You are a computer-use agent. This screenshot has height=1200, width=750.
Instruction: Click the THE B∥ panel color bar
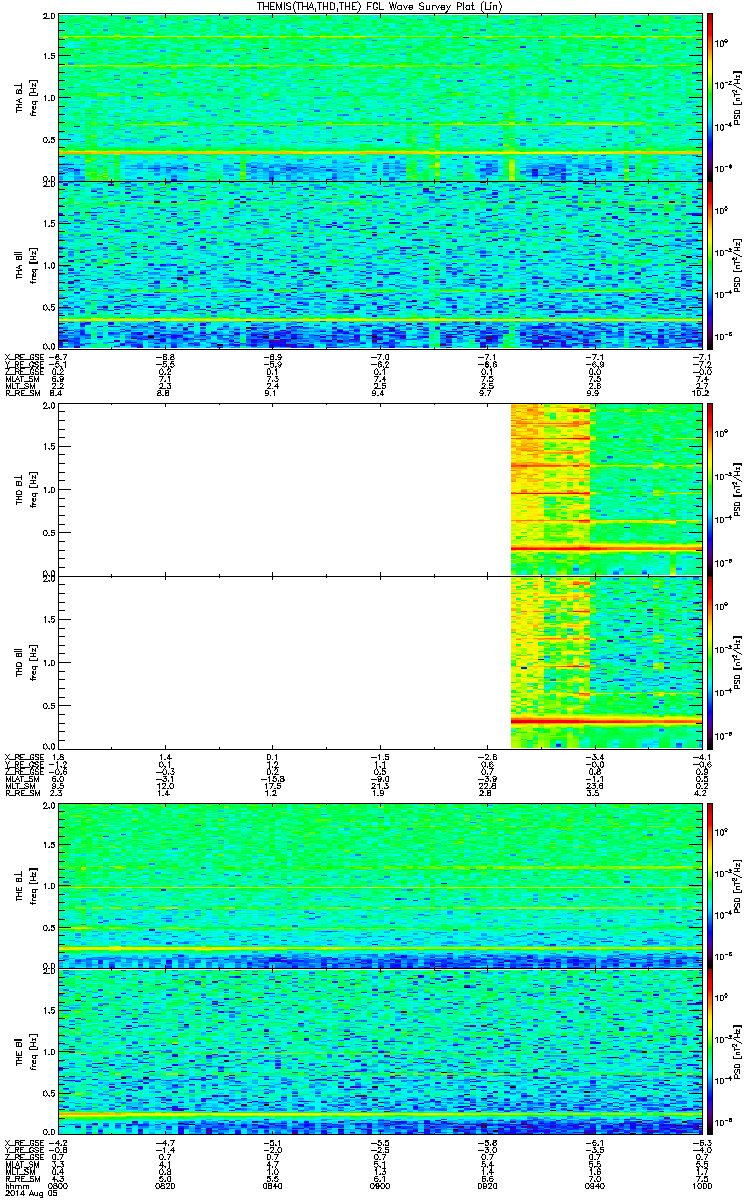(x=711, y=1051)
